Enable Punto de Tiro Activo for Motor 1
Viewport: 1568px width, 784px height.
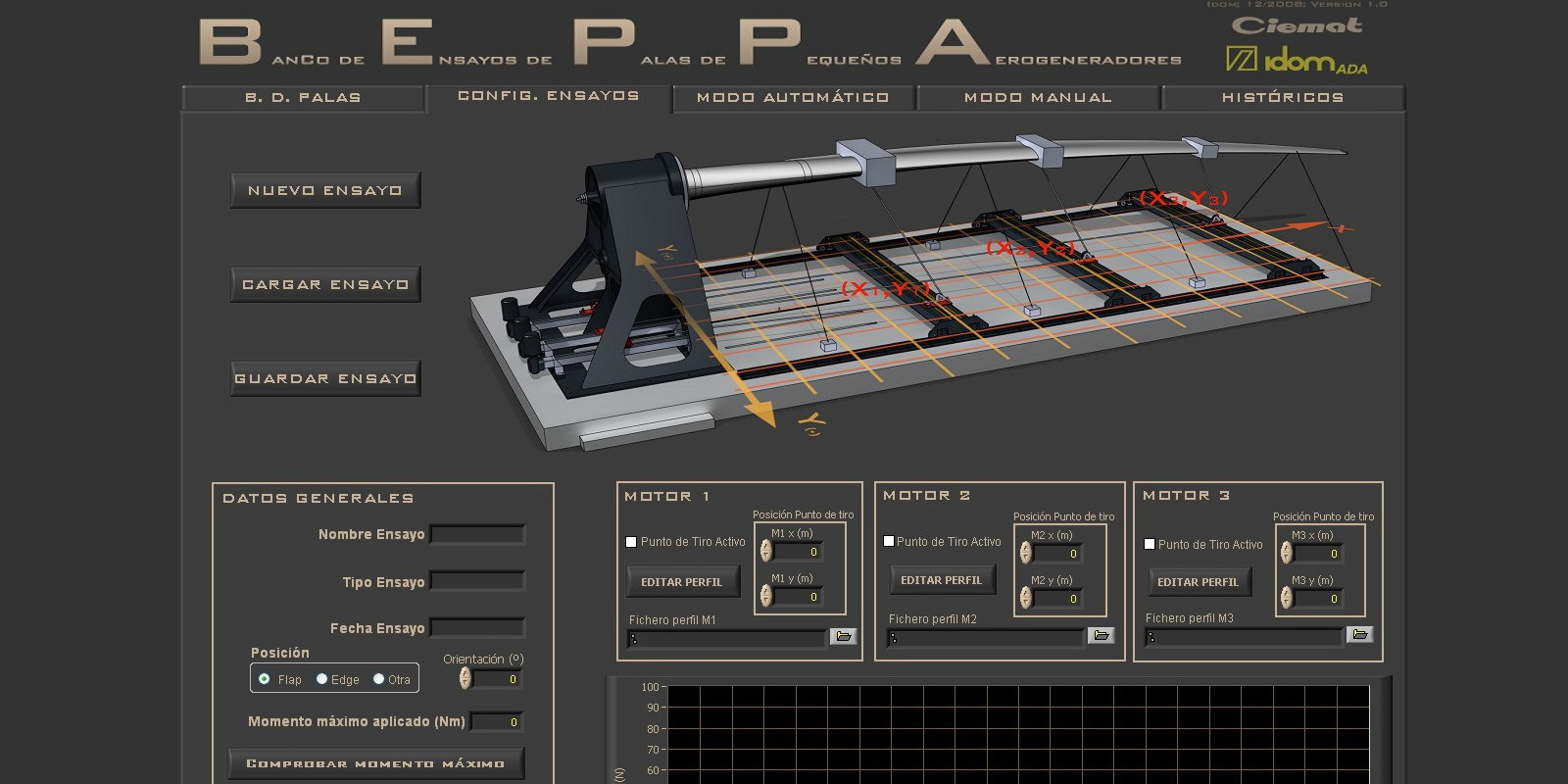pyautogui.click(x=631, y=542)
